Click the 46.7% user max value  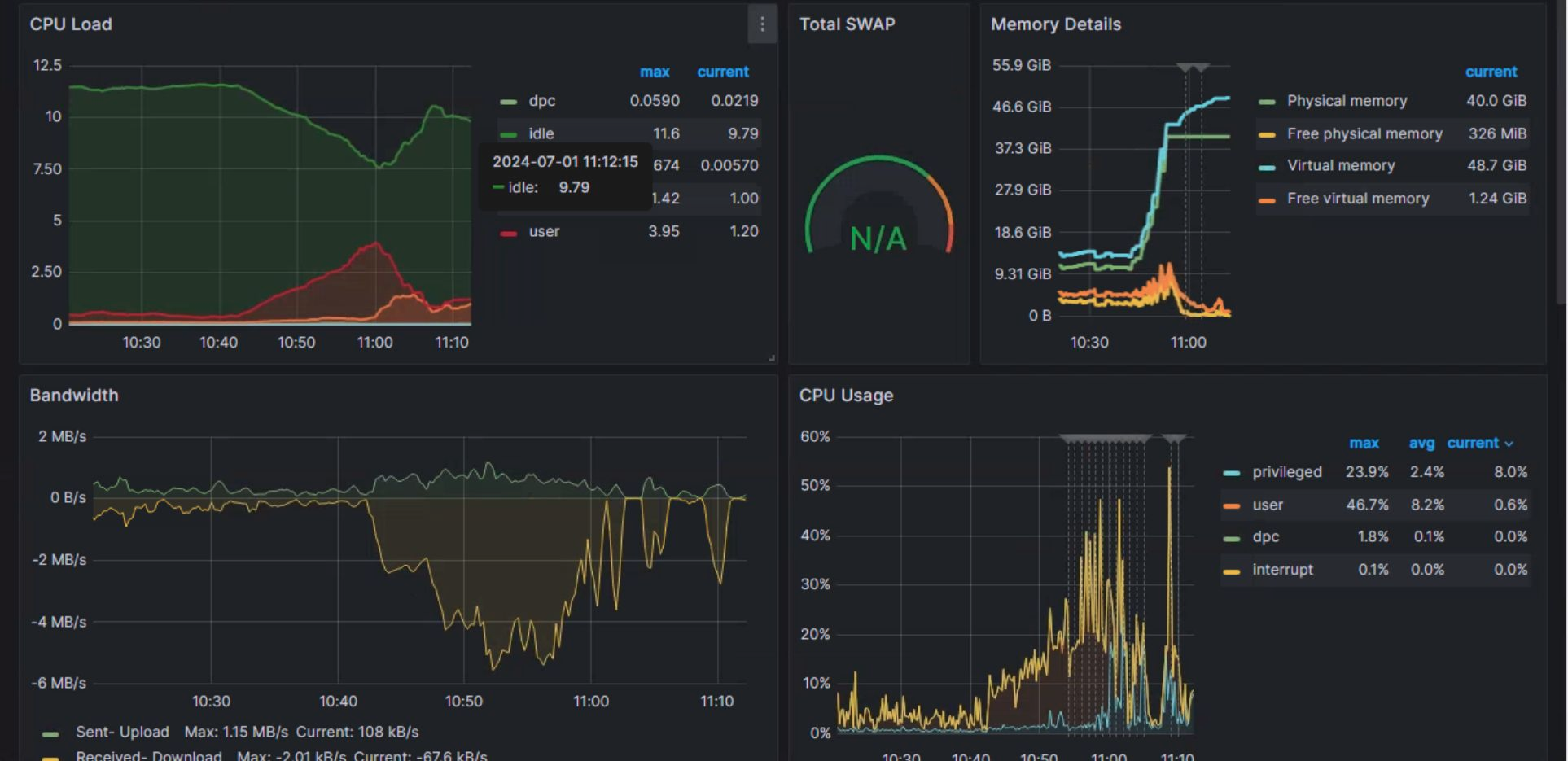tap(1367, 505)
